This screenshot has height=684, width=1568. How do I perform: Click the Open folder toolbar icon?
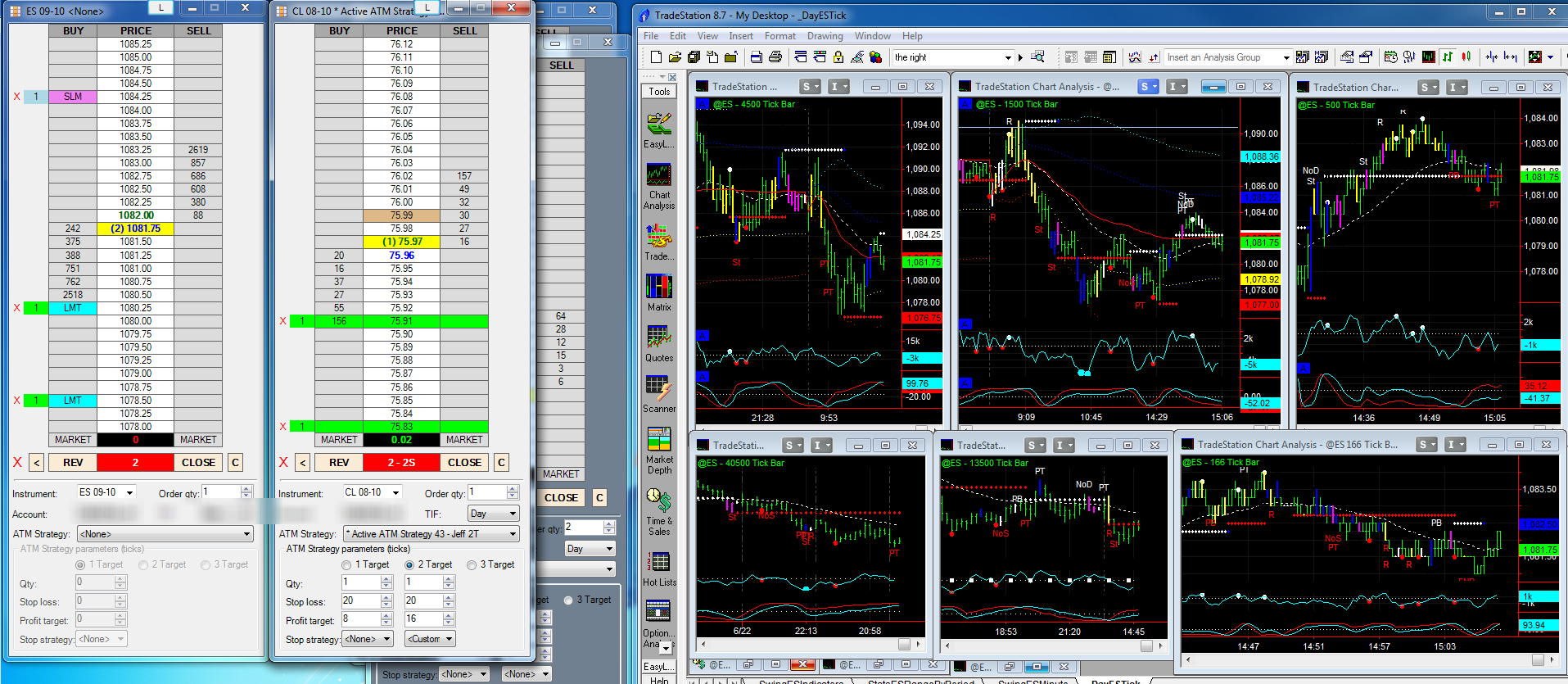coord(675,57)
